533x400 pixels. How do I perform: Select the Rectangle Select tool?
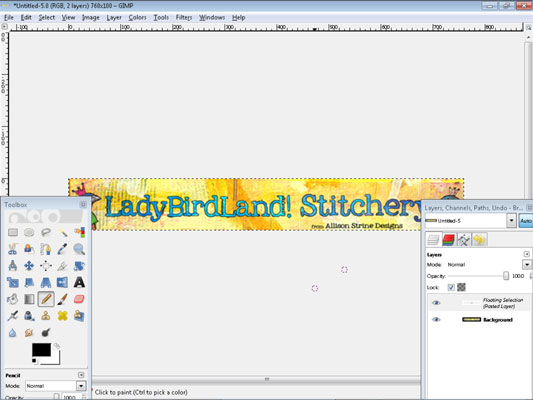click(x=13, y=232)
